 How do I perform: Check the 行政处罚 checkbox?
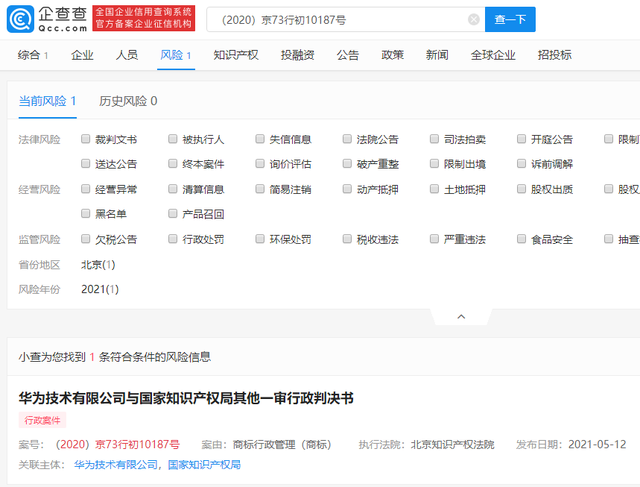[174, 239]
